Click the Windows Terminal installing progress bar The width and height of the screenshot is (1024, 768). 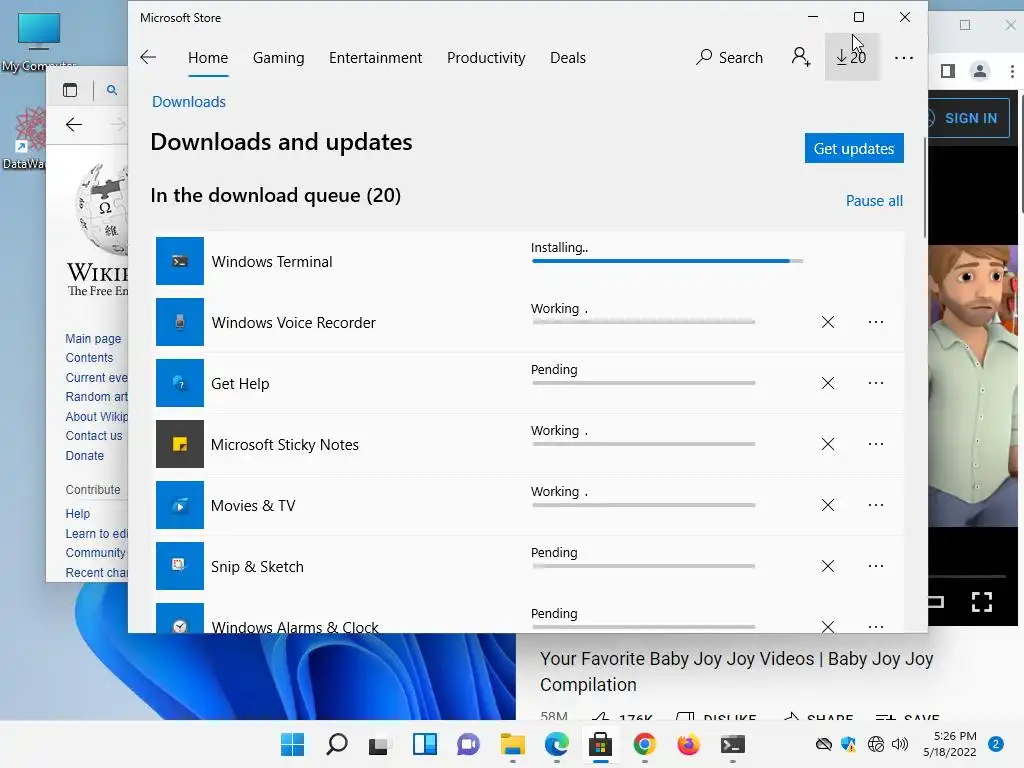(667, 261)
